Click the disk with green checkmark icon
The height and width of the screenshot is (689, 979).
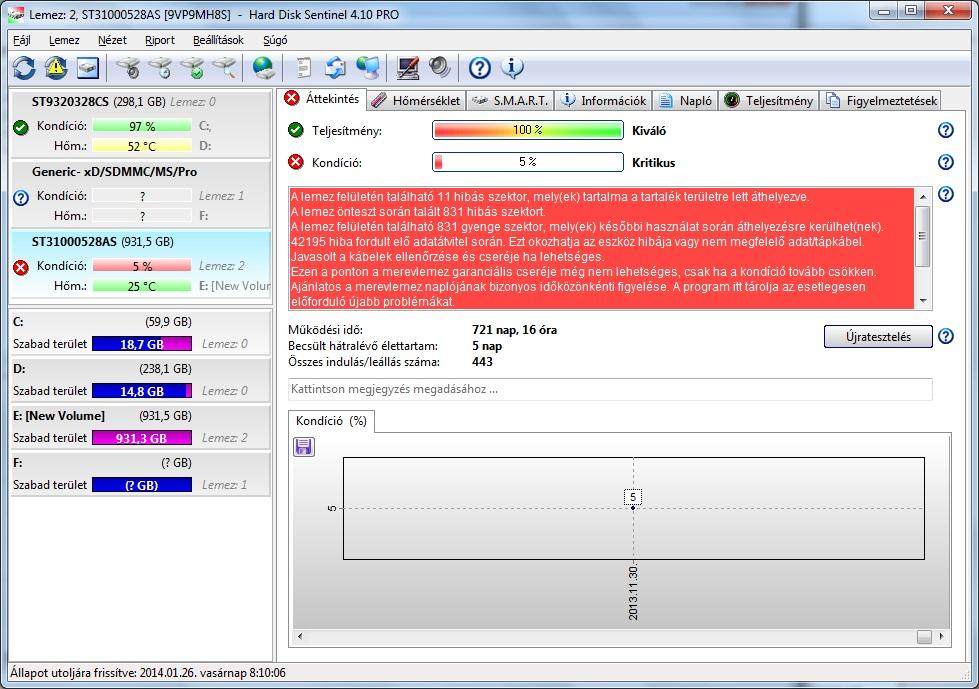(192, 67)
